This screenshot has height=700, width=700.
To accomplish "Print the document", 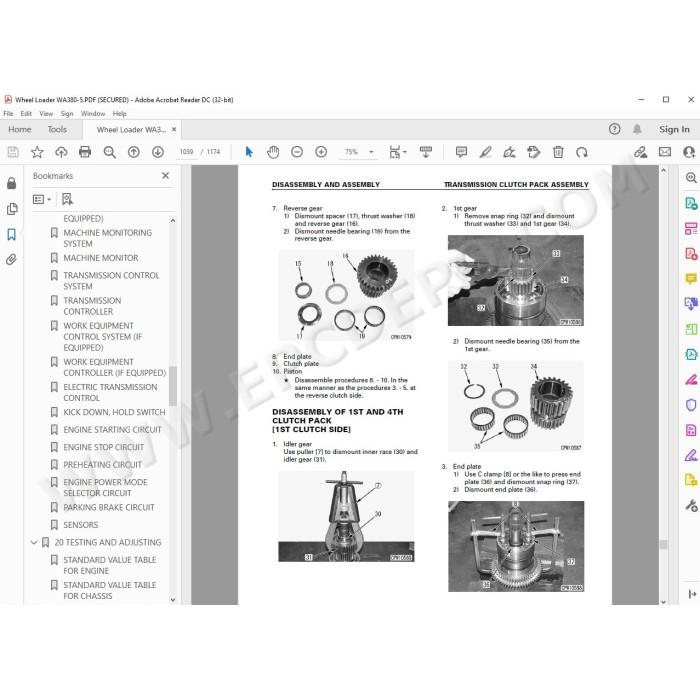I will pos(85,152).
